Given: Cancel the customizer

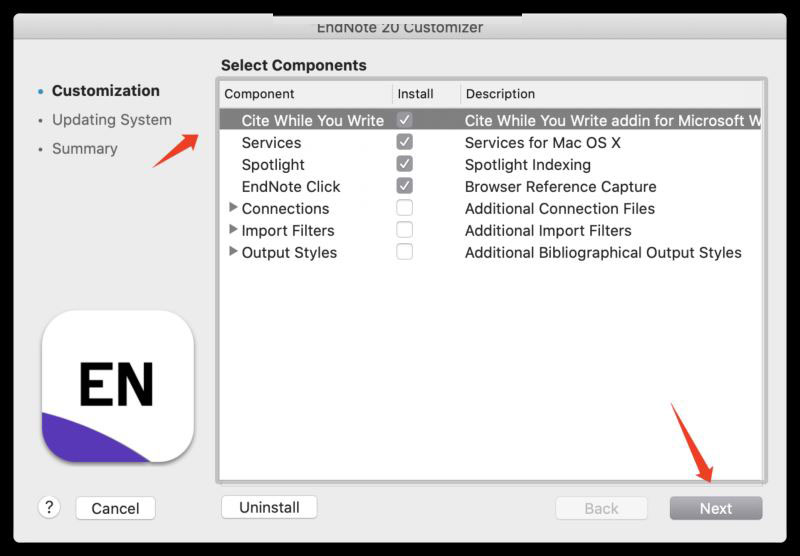Looking at the screenshot, I should [115, 508].
